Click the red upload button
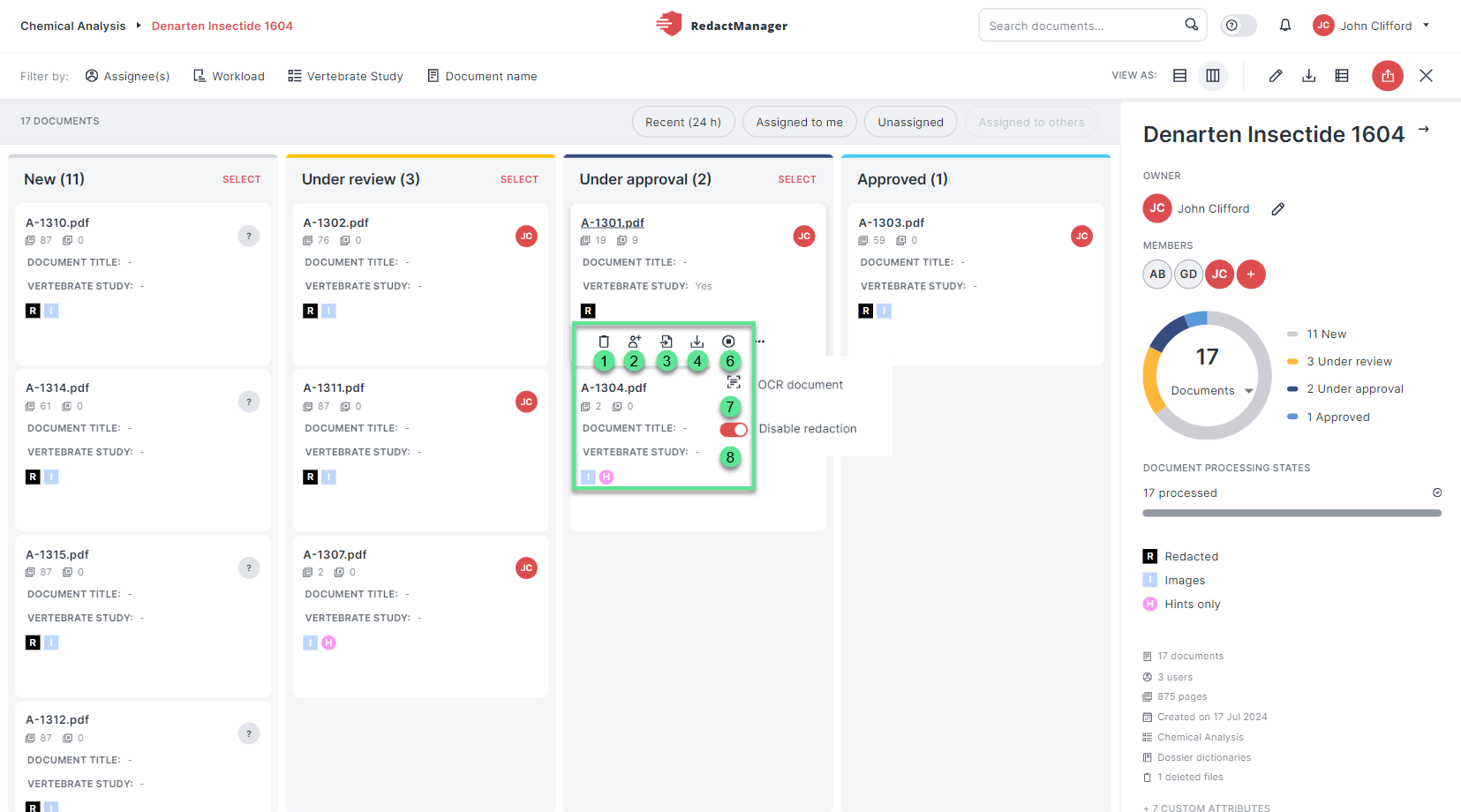 pyautogui.click(x=1388, y=76)
